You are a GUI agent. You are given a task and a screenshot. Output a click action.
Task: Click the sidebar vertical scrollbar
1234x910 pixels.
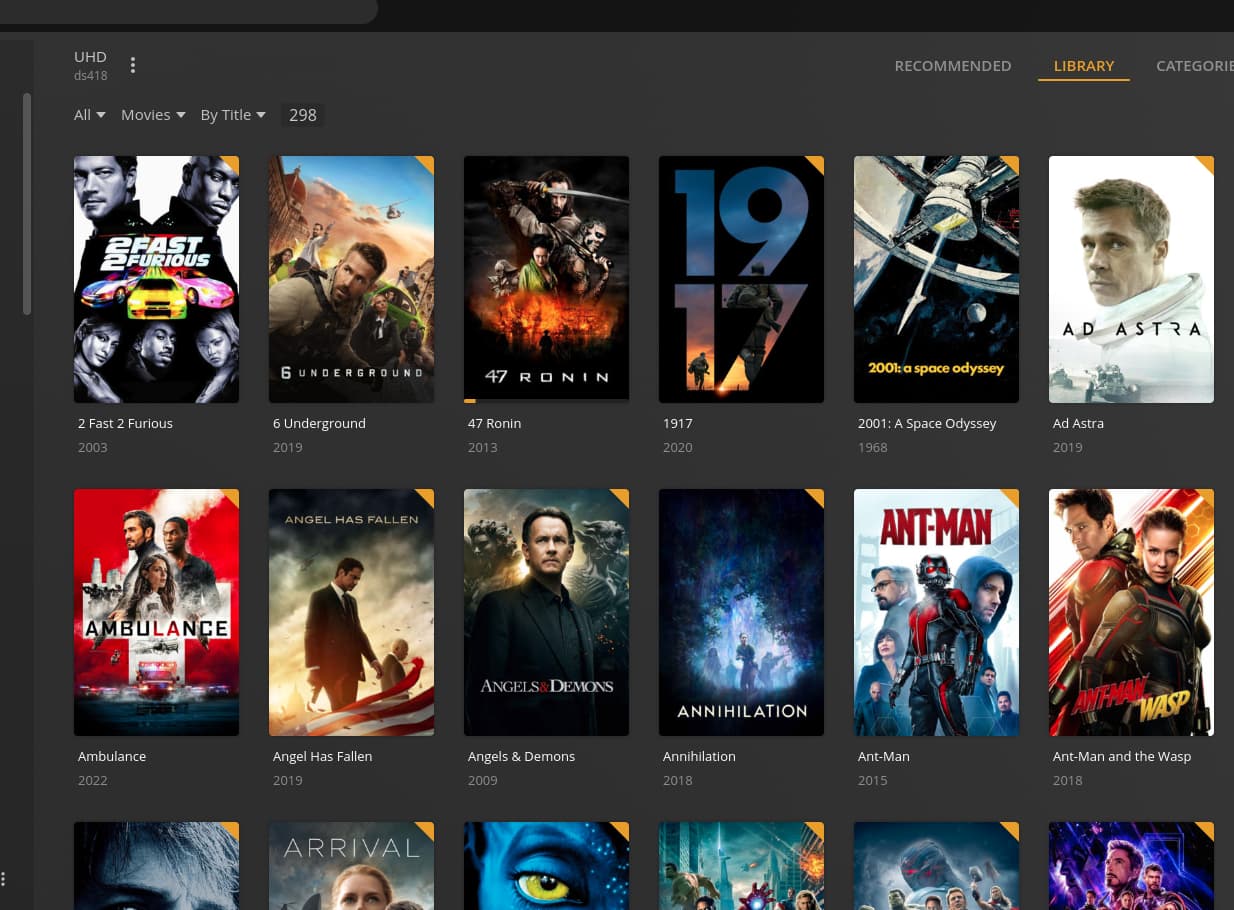pyautogui.click(x=27, y=204)
